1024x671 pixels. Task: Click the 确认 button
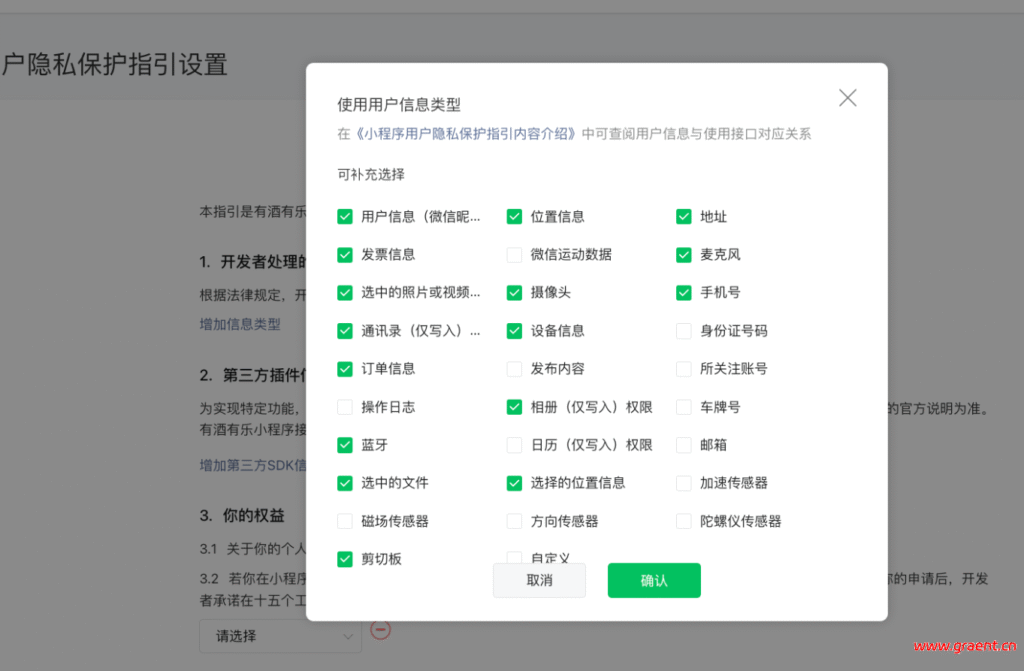coord(653,580)
